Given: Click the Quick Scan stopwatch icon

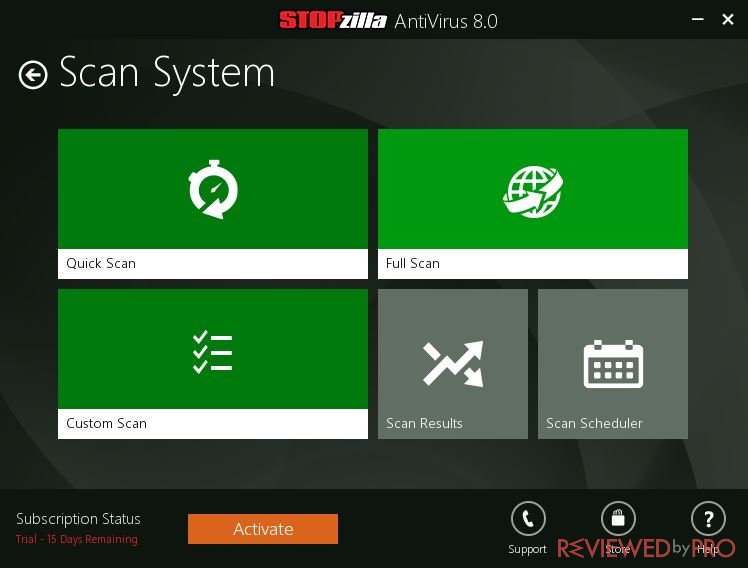Looking at the screenshot, I should (x=213, y=189).
